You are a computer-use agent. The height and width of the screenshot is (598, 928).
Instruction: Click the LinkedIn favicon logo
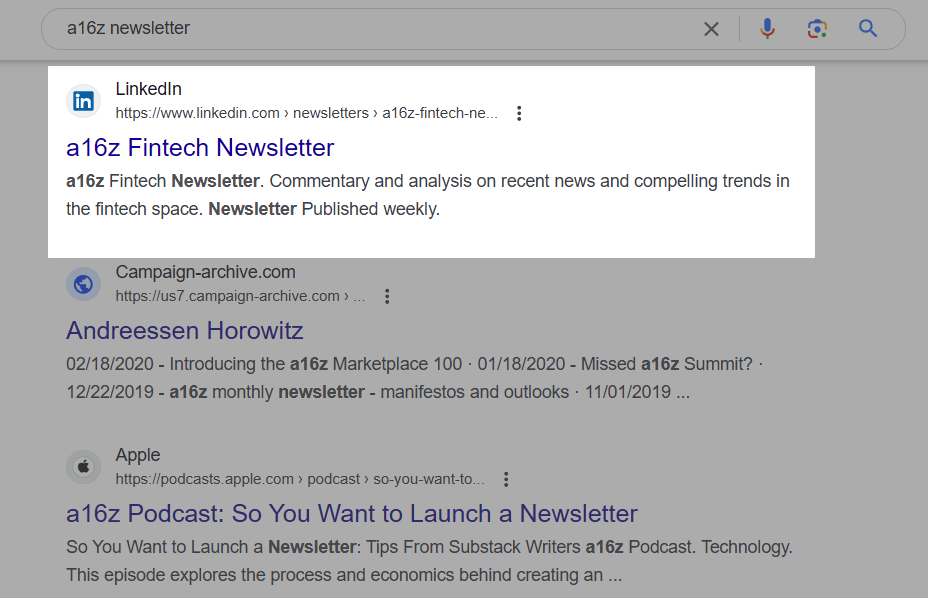point(83,101)
